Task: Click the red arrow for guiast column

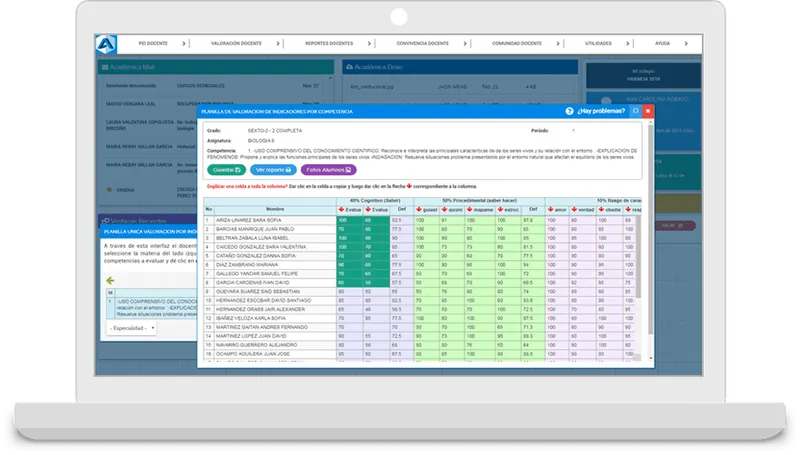Action: click(x=419, y=210)
